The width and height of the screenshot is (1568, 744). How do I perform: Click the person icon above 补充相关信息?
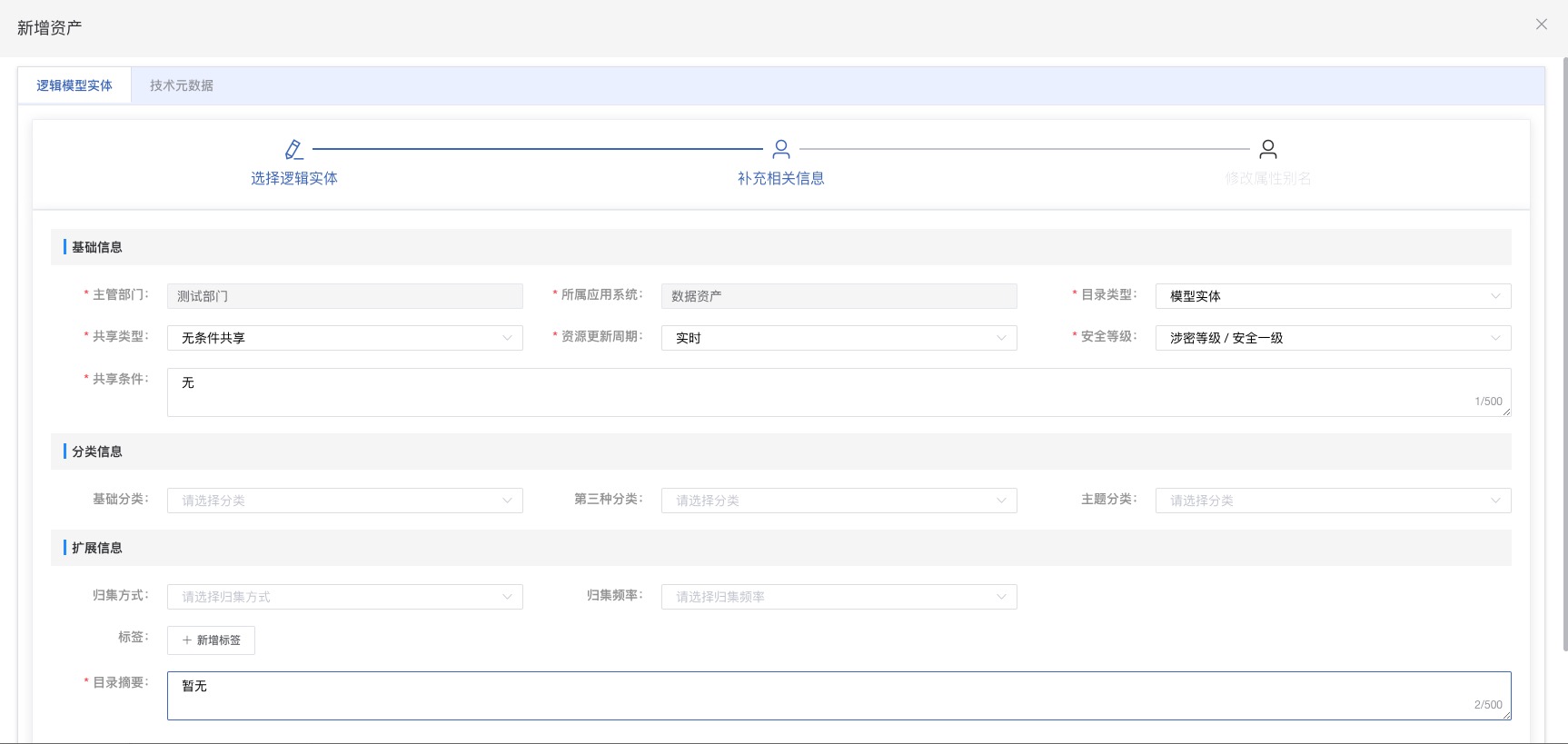click(780, 149)
